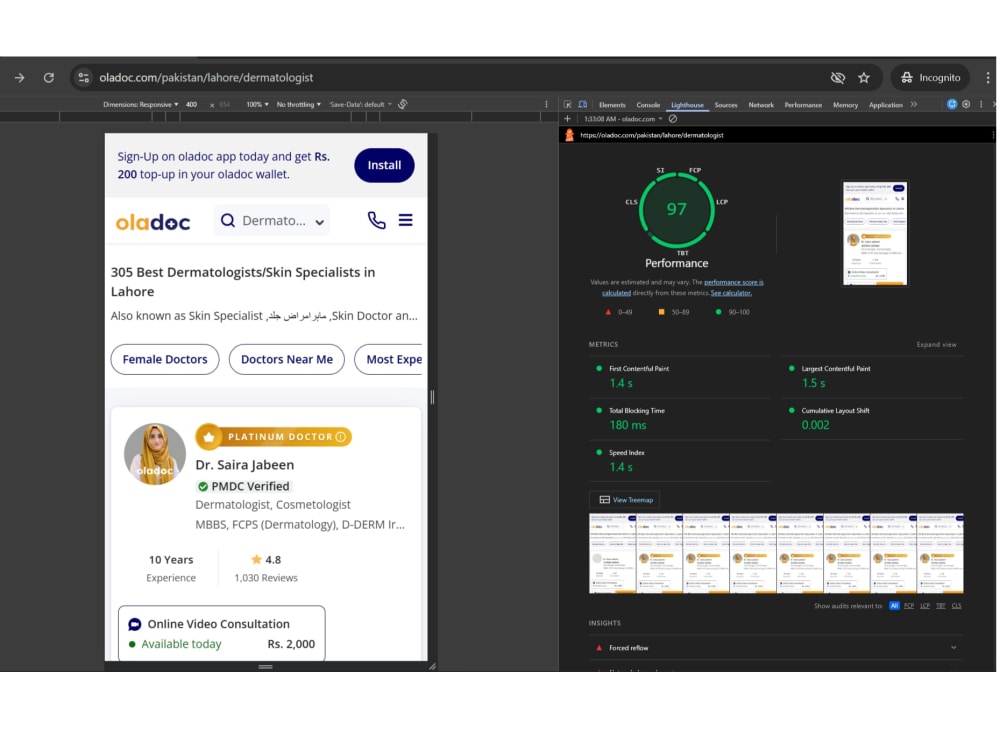The height and width of the screenshot is (750, 1000).
Task: Switch to the Network tab
Action: [761, 105]
